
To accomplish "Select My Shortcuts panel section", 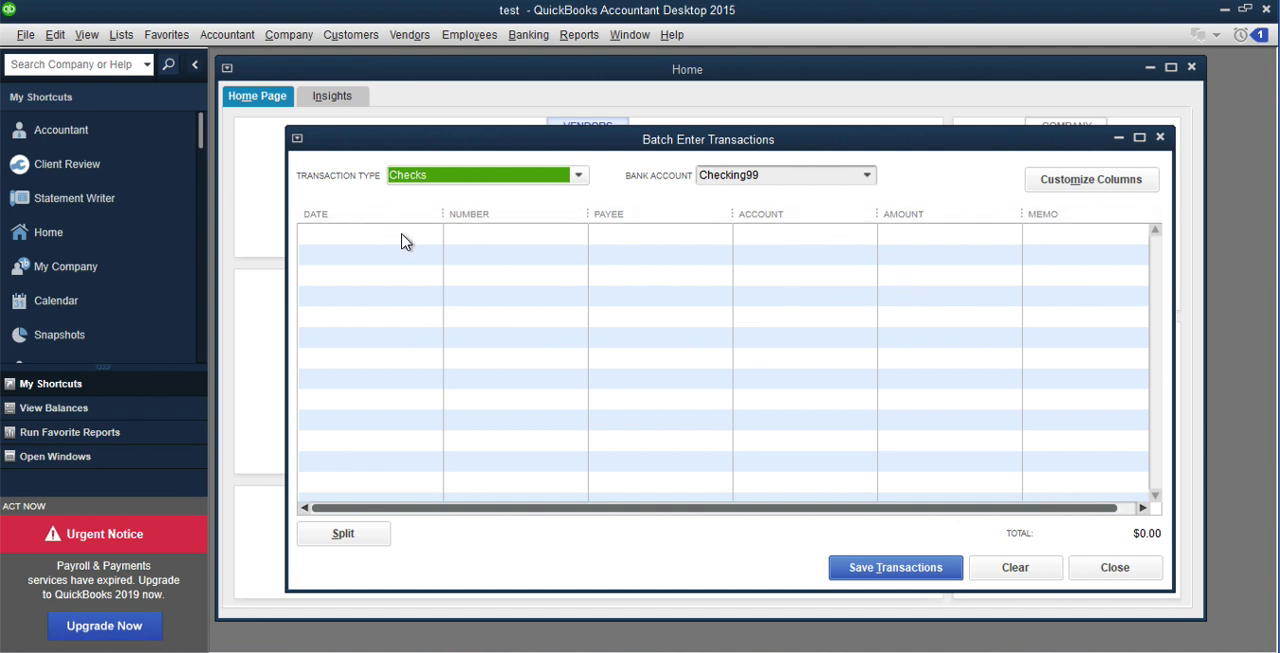I will pyautogui.click(x=104, y=384).
